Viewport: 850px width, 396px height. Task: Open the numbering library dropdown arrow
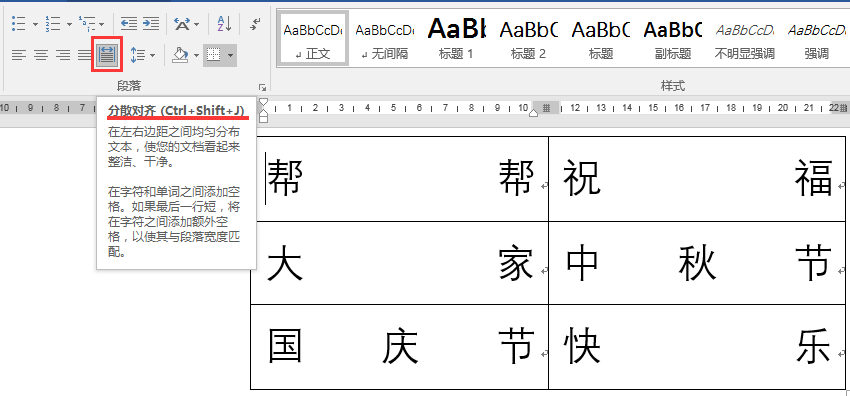69,24
